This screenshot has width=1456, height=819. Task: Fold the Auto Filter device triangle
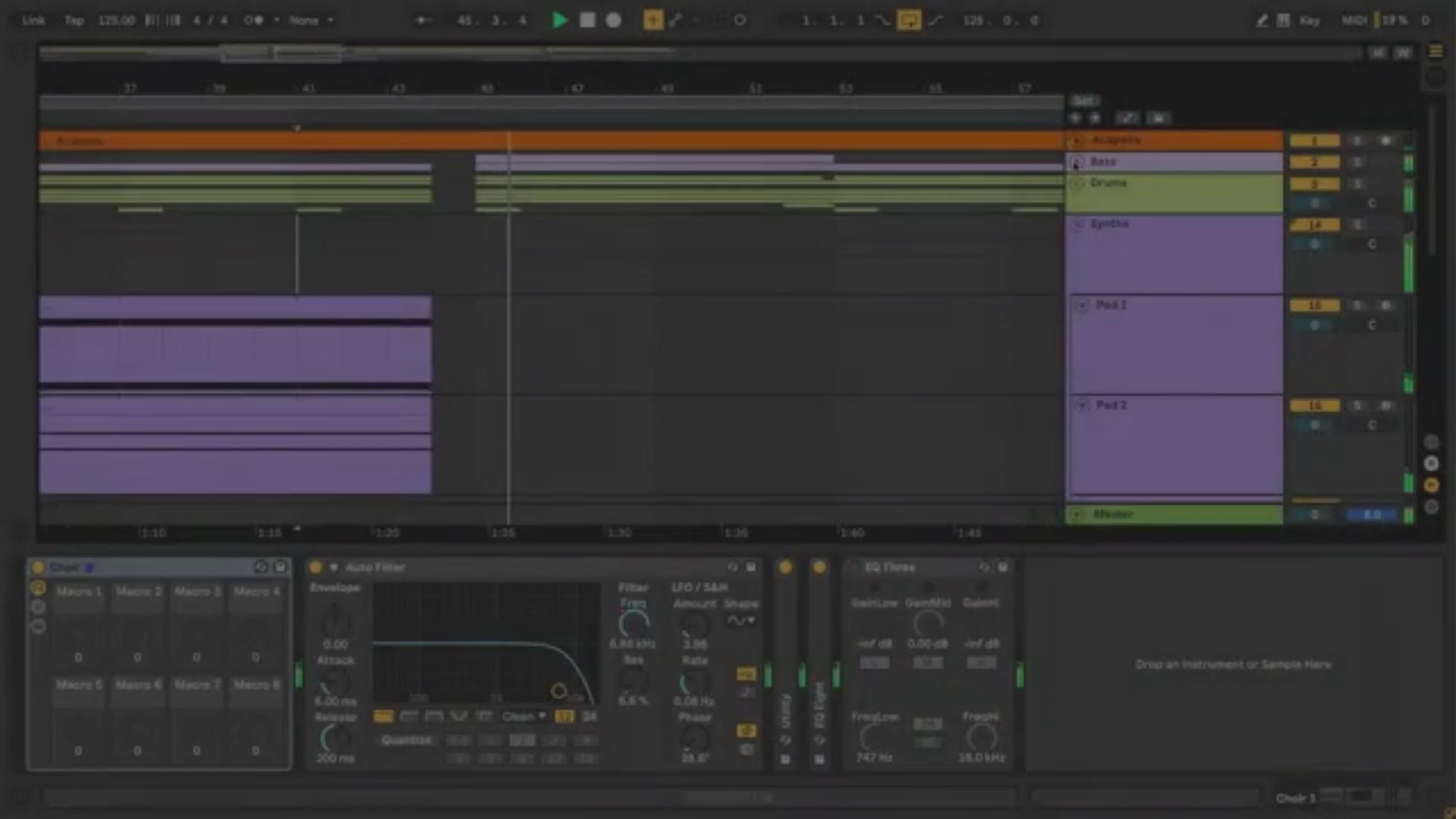coord(333,567)
